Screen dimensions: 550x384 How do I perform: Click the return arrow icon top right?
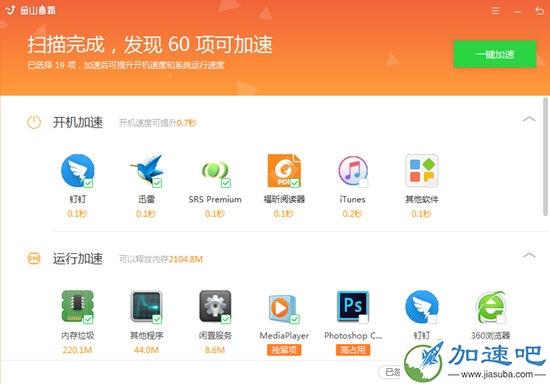point(539,11)
